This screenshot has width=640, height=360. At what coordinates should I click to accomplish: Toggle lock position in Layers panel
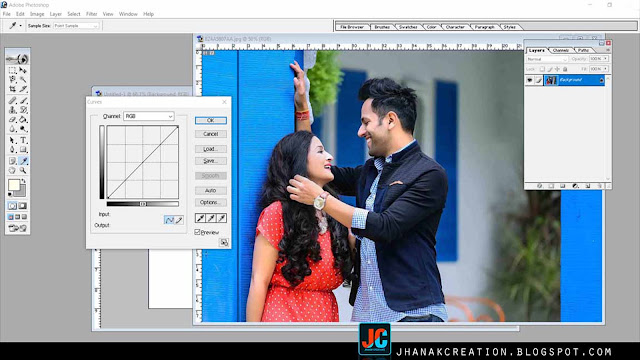pos(557,69)
